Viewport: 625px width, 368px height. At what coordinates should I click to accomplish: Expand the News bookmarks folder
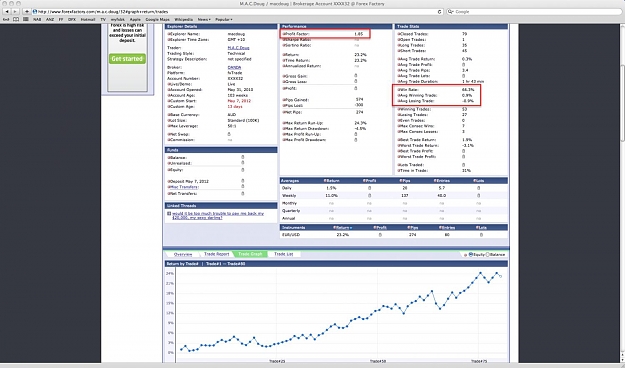[x=204, y=19]
